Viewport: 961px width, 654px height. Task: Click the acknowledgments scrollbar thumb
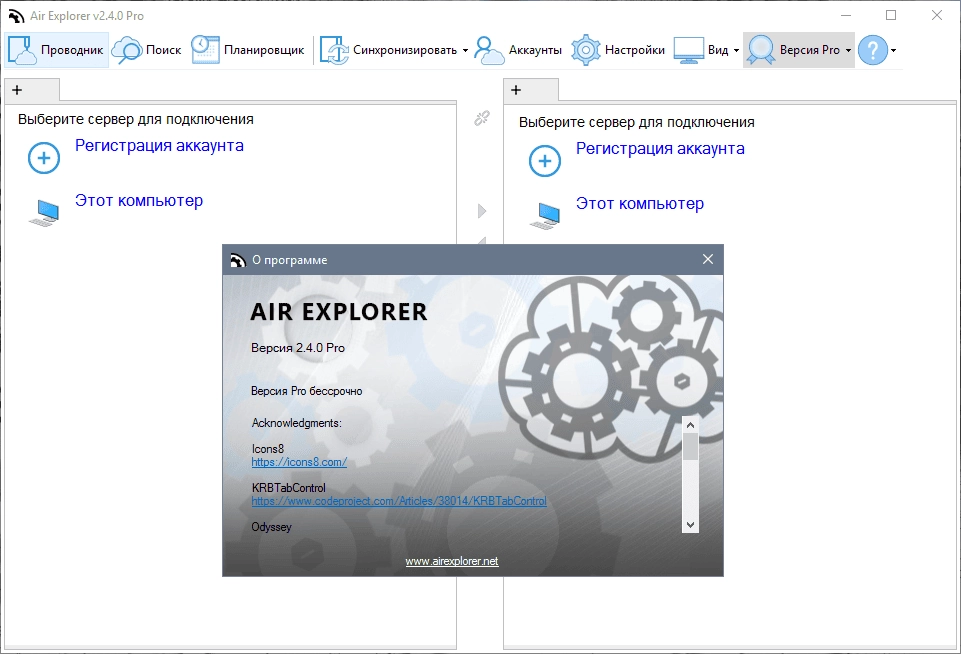[690, 446]
